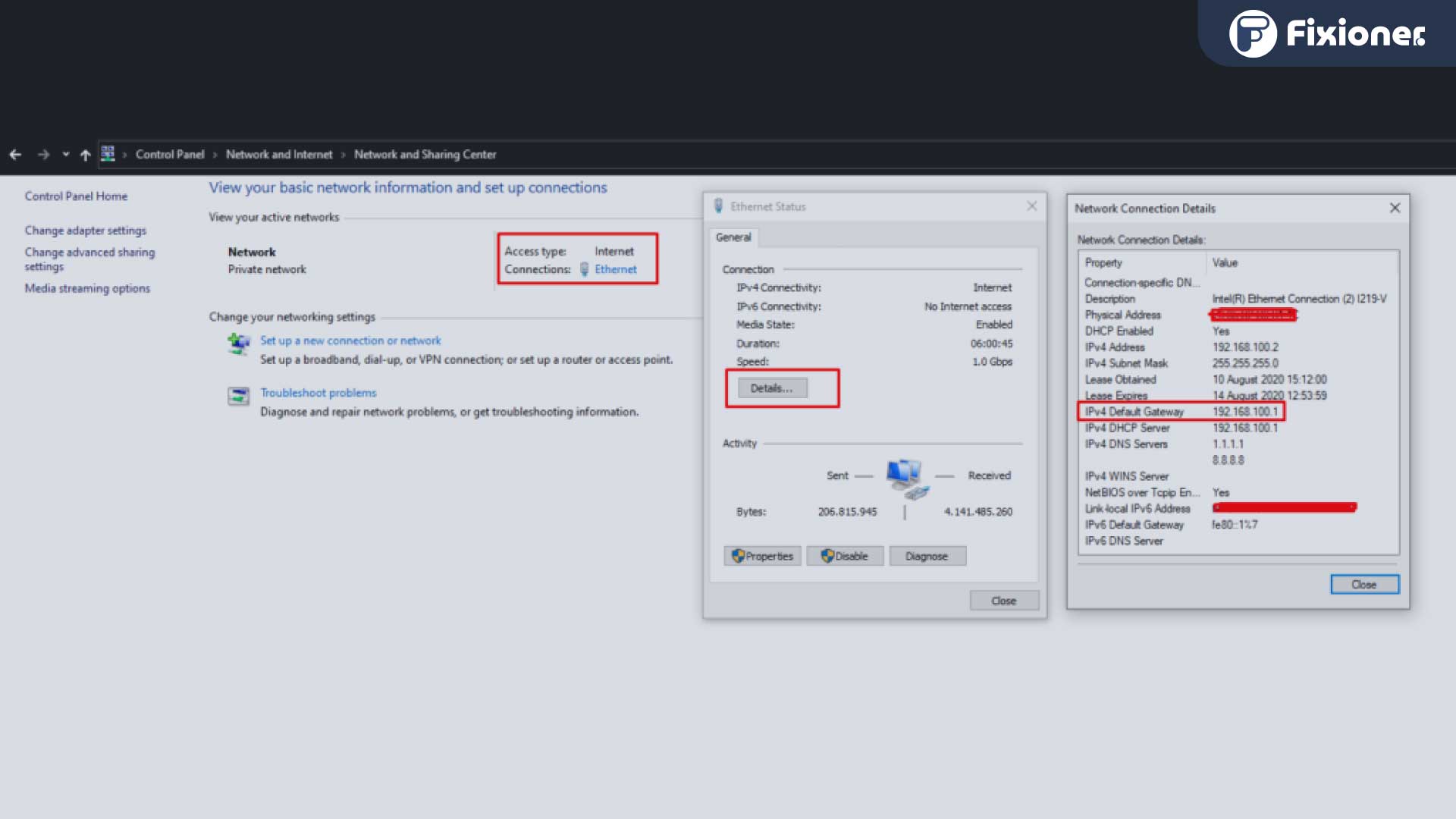
Task: Click the X on Ethernet Status window
Action: coord(1031,206)
